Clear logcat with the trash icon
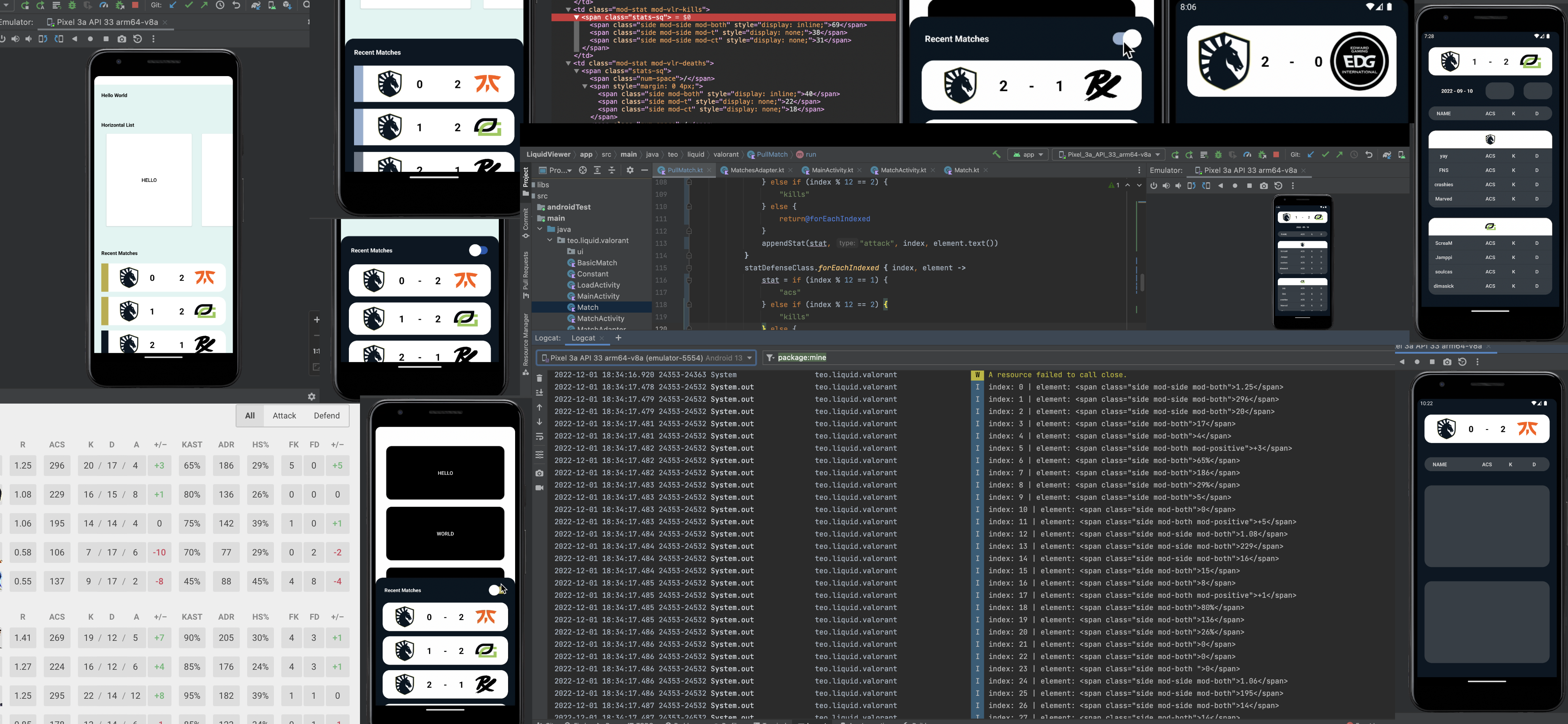 coord(539,378)
